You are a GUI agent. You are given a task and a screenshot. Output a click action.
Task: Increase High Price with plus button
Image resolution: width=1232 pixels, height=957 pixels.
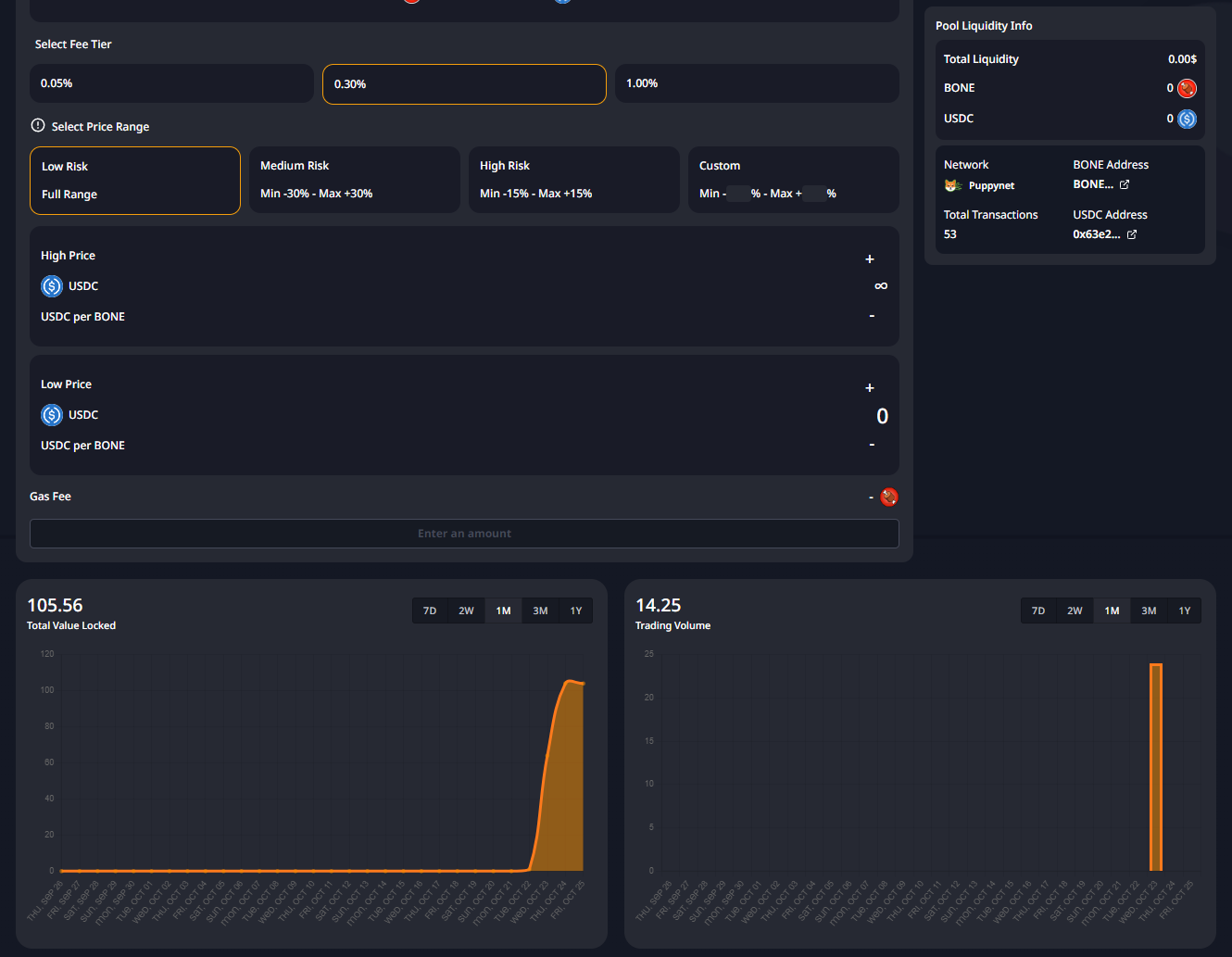(870, 259)
